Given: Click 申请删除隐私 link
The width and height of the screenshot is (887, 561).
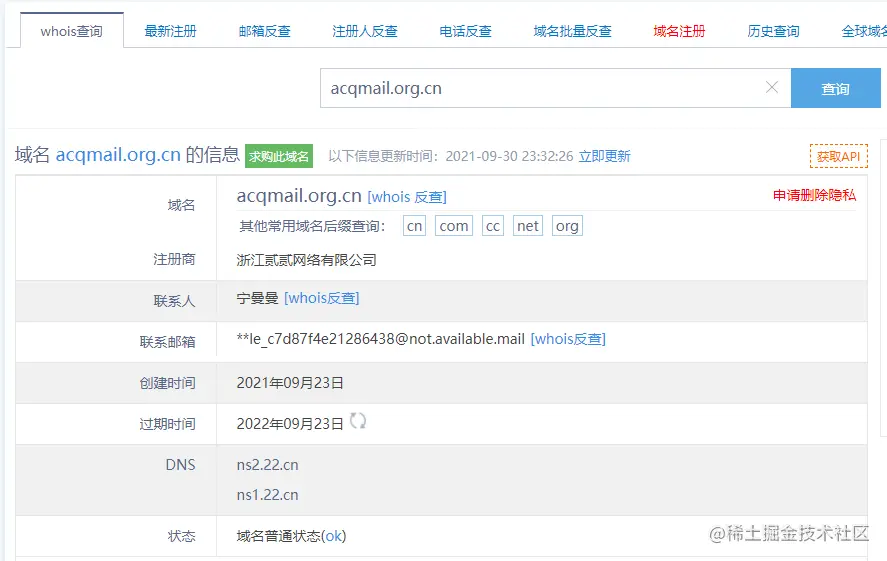Looking at the screenshot, I should [815, 195].
